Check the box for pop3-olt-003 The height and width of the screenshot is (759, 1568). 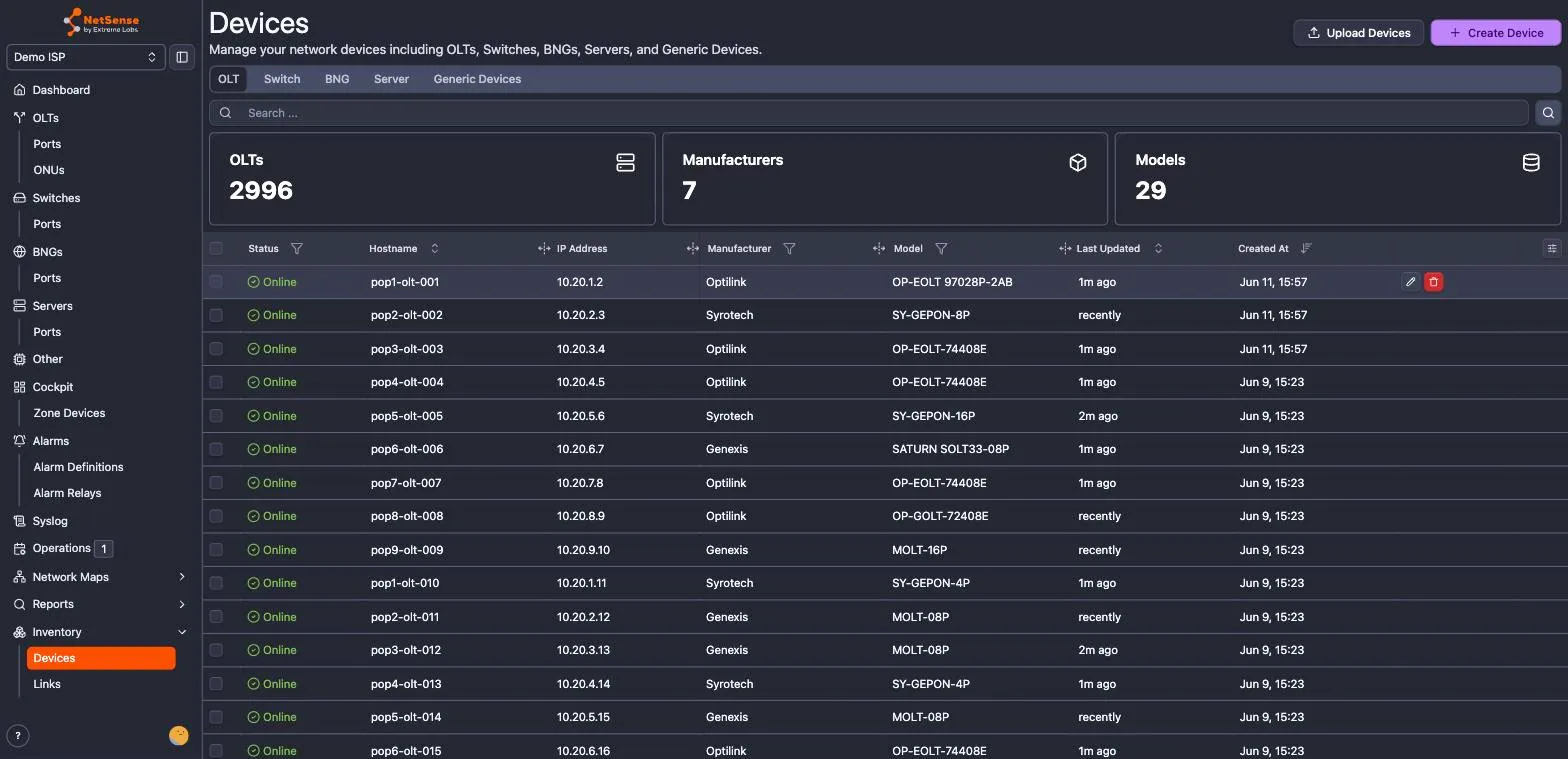pos(216,349)
